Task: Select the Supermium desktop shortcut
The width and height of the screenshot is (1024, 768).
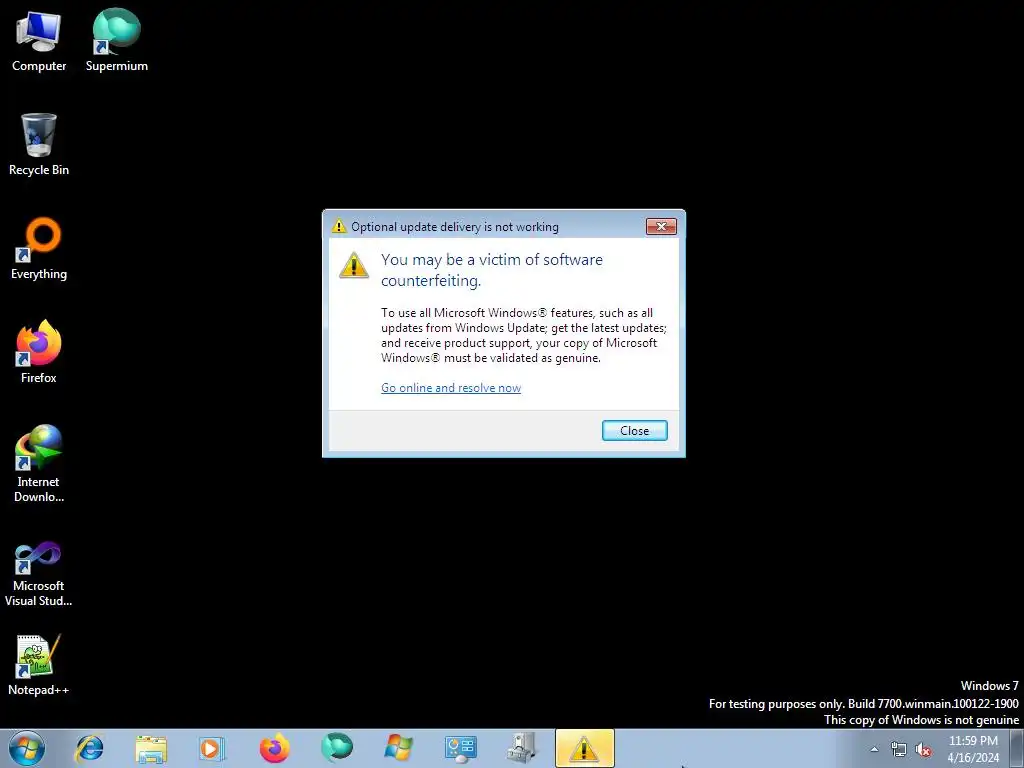Action: [x=116, y=40]
